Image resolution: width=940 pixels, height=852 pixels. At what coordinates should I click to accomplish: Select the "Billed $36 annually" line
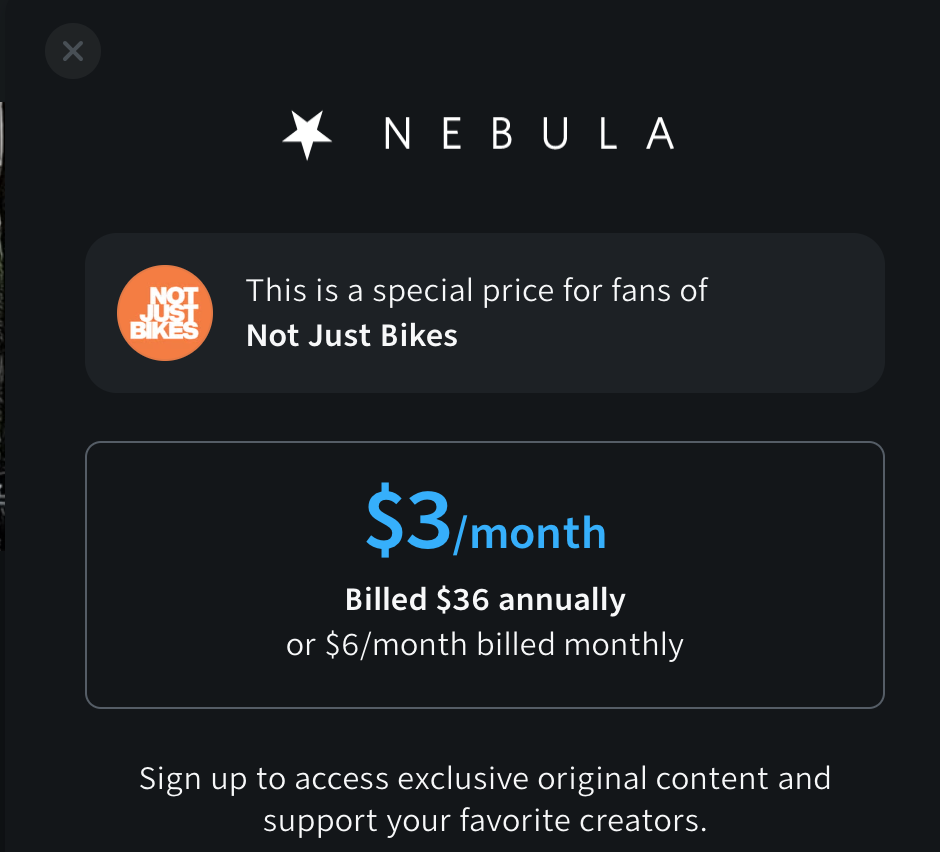coord(485,600)
